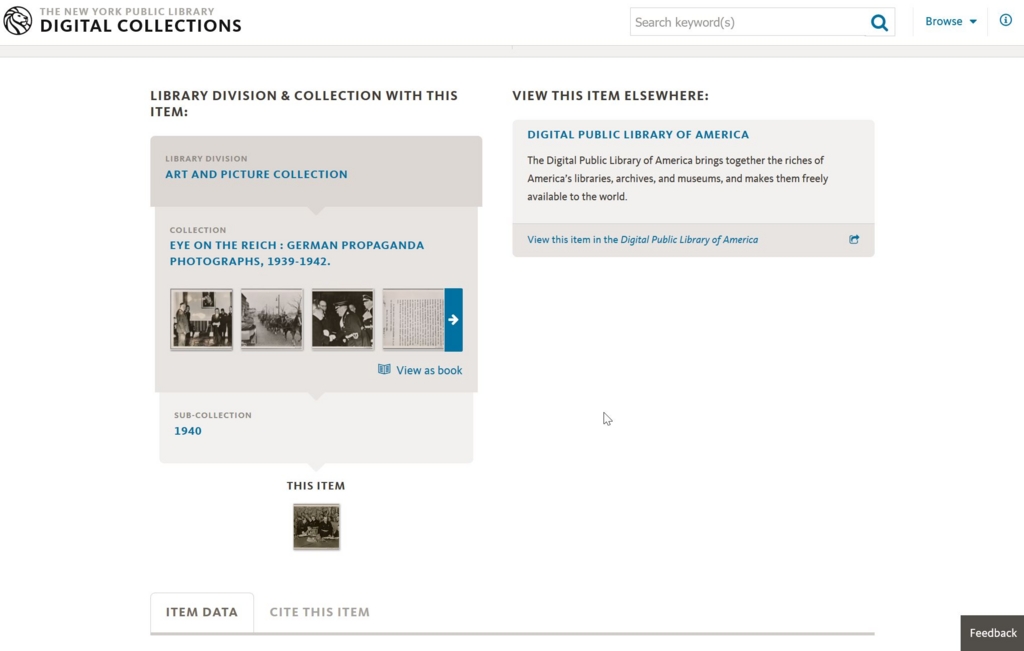This screenshot has width=1024, height=651.
Task: View this item in the DPLA link
Action: pyautogui.click(x=643, y=240)
